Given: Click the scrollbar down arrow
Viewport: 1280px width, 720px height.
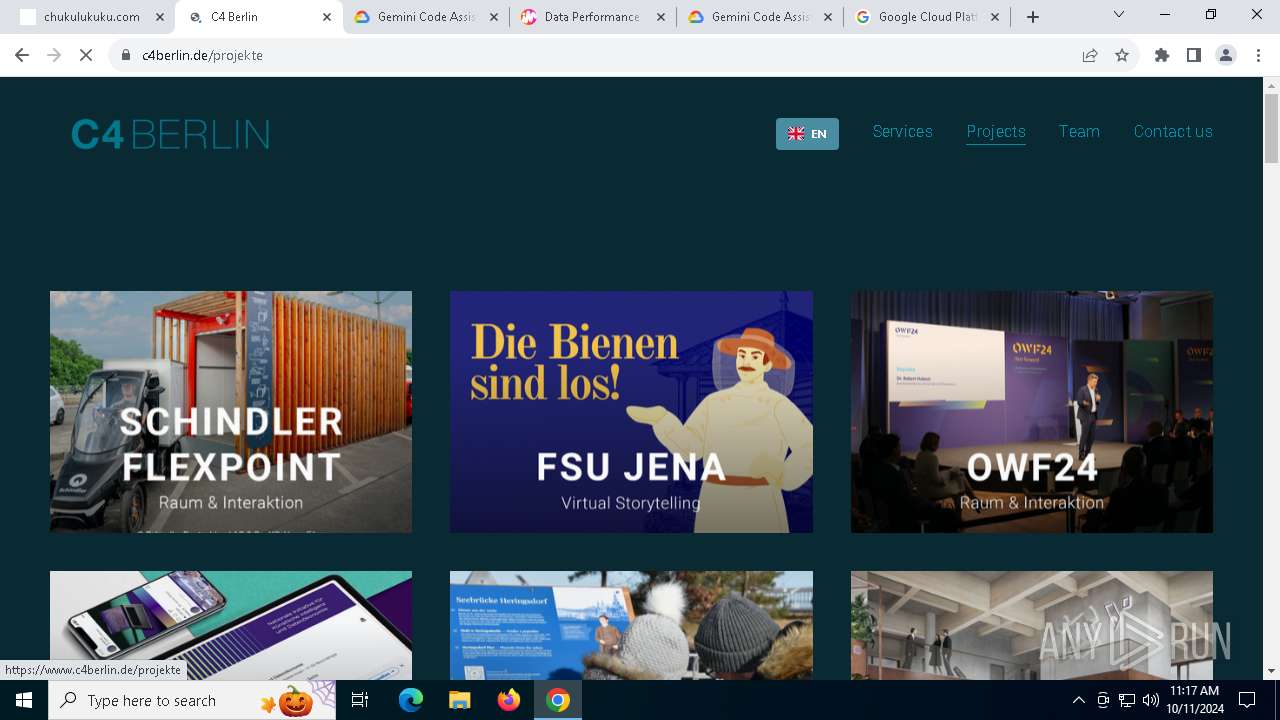Looking at the screenshot, I should [1272, 671].
